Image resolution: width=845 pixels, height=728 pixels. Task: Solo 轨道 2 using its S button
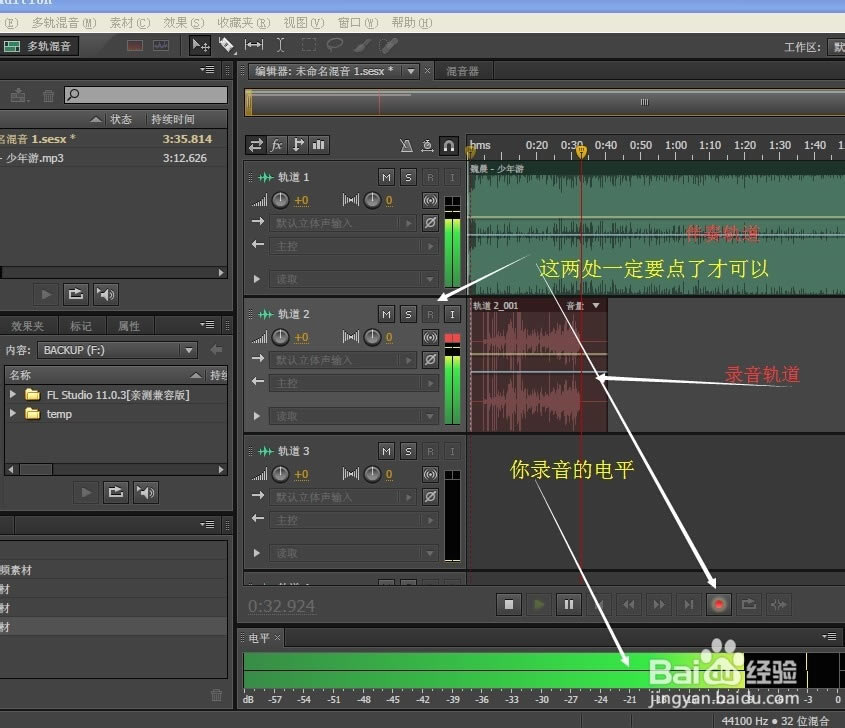click(x=408, y=314)
